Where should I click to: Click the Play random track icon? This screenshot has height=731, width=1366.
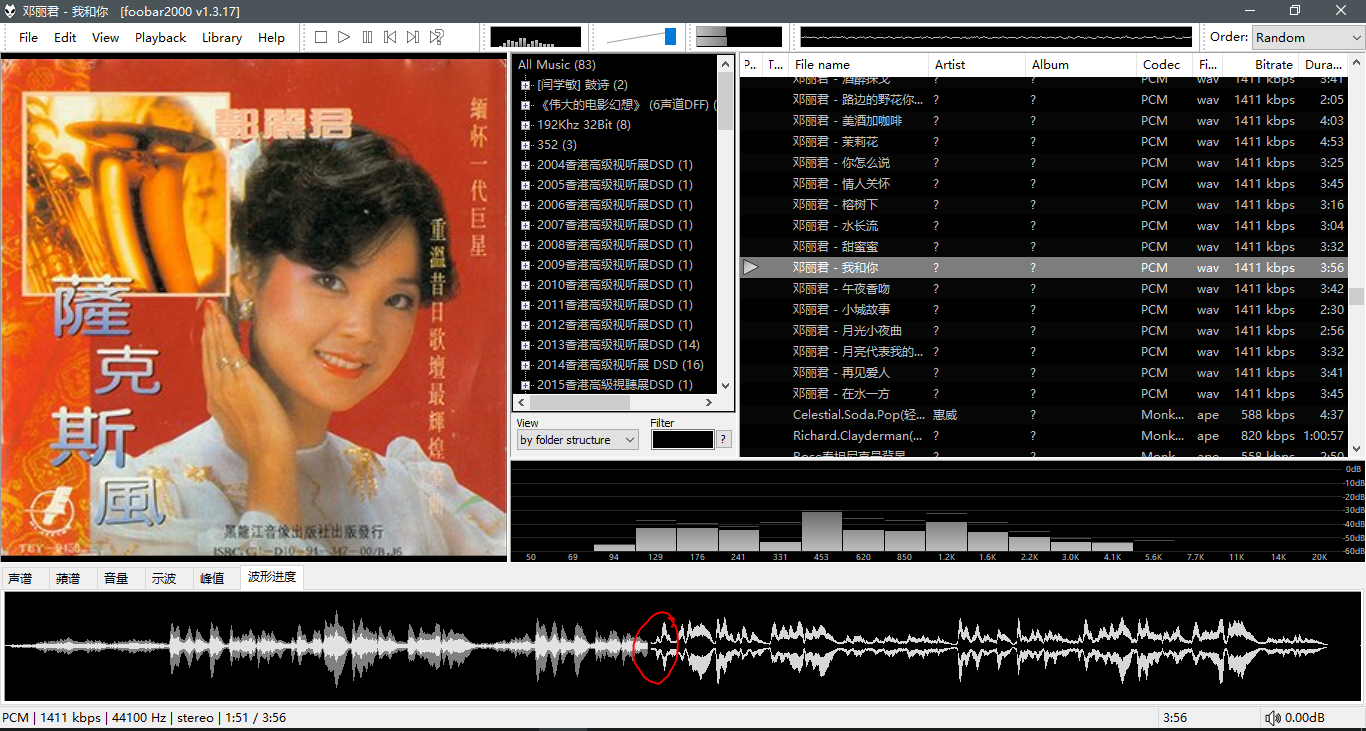[436, 37]
